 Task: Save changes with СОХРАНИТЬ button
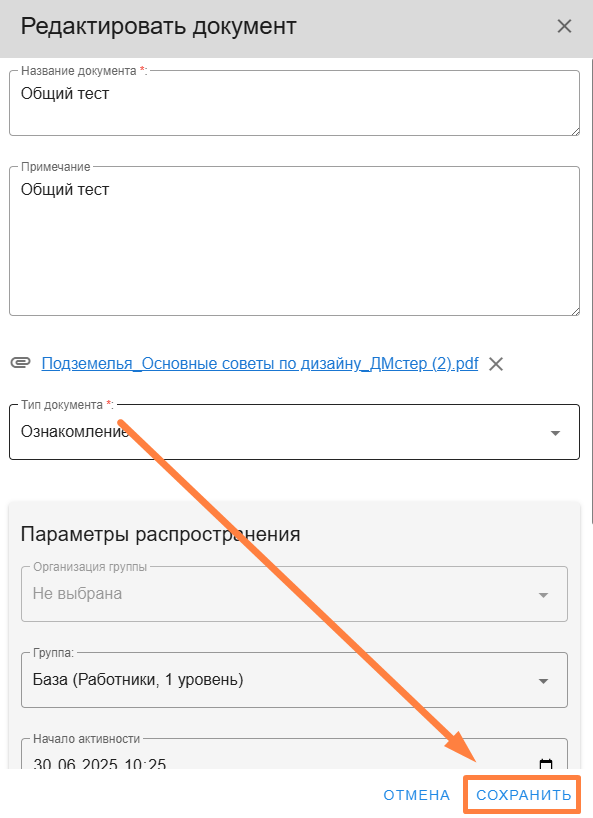coord(523,795)
